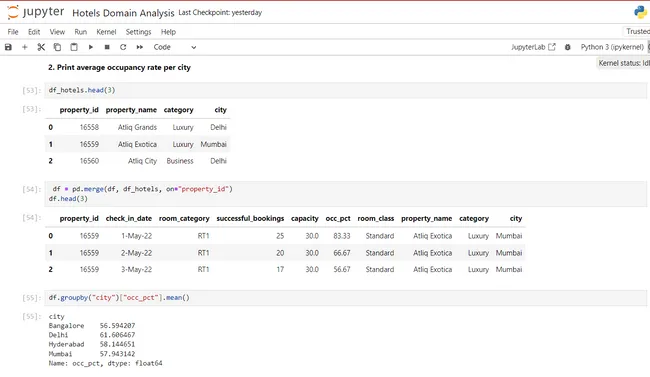Copy the selected cell
This screenshot has width=650, height=377.
tap(57, 47)
